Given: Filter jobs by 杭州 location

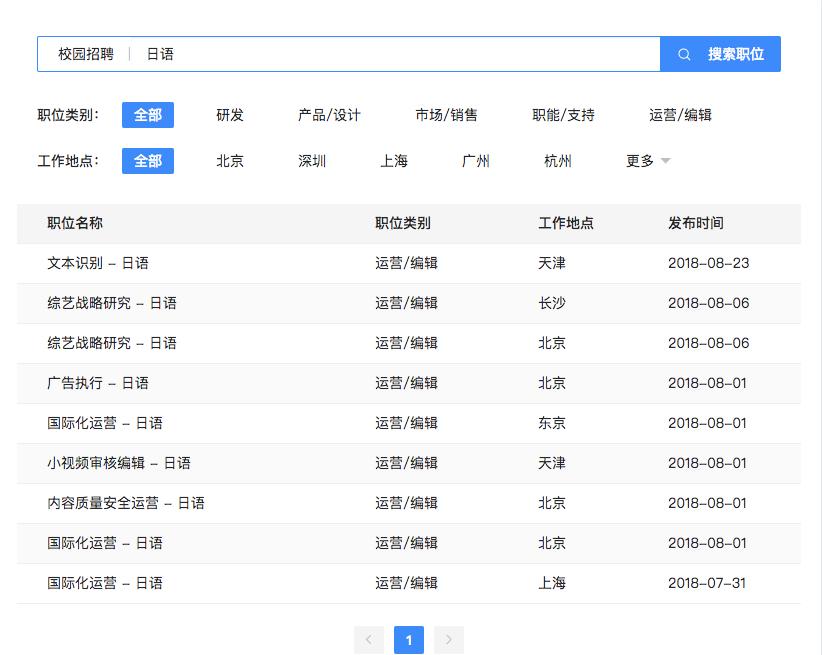Looking at the screenshot, I should (557, 159).
